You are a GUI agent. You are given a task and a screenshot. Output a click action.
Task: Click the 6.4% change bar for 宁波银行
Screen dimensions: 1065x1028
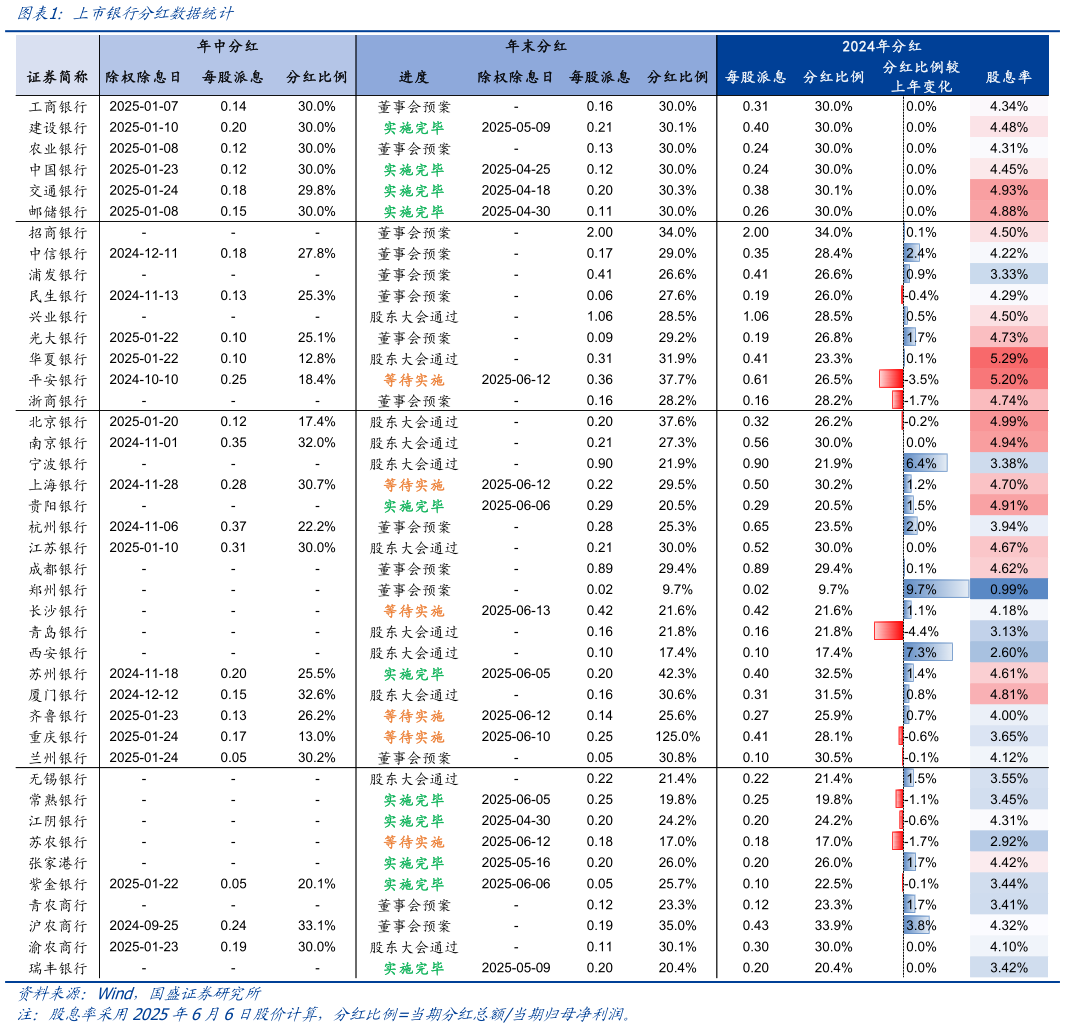pyautogui.click(x=926, y=464)
